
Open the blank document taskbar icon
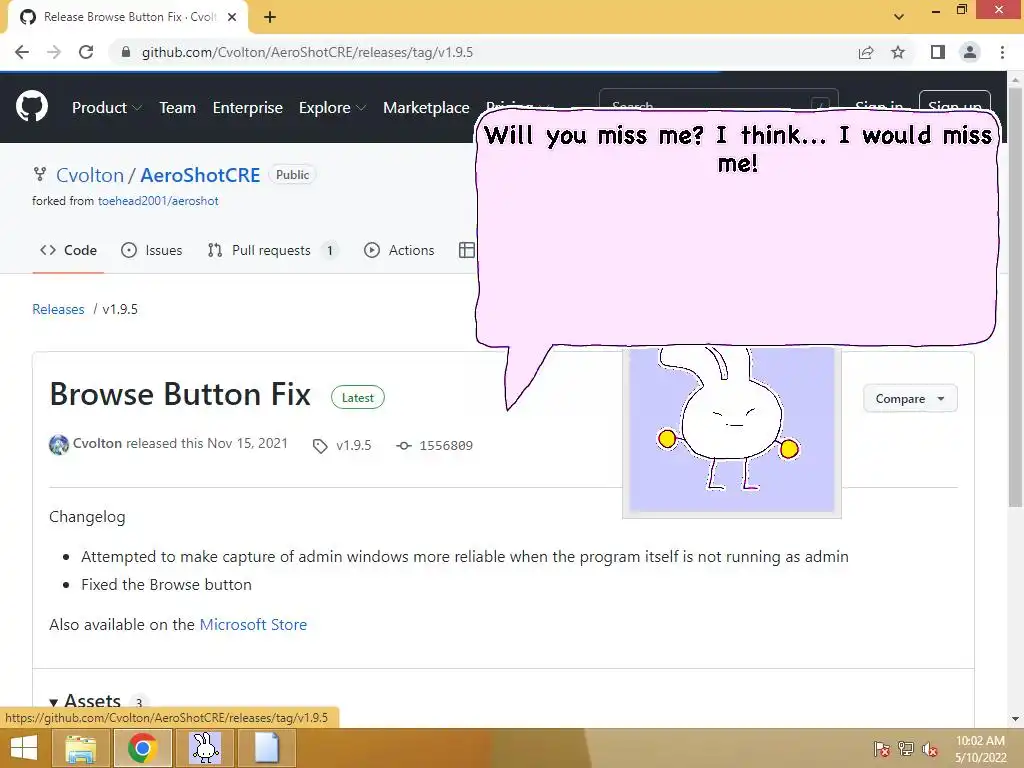click(266, 748)
